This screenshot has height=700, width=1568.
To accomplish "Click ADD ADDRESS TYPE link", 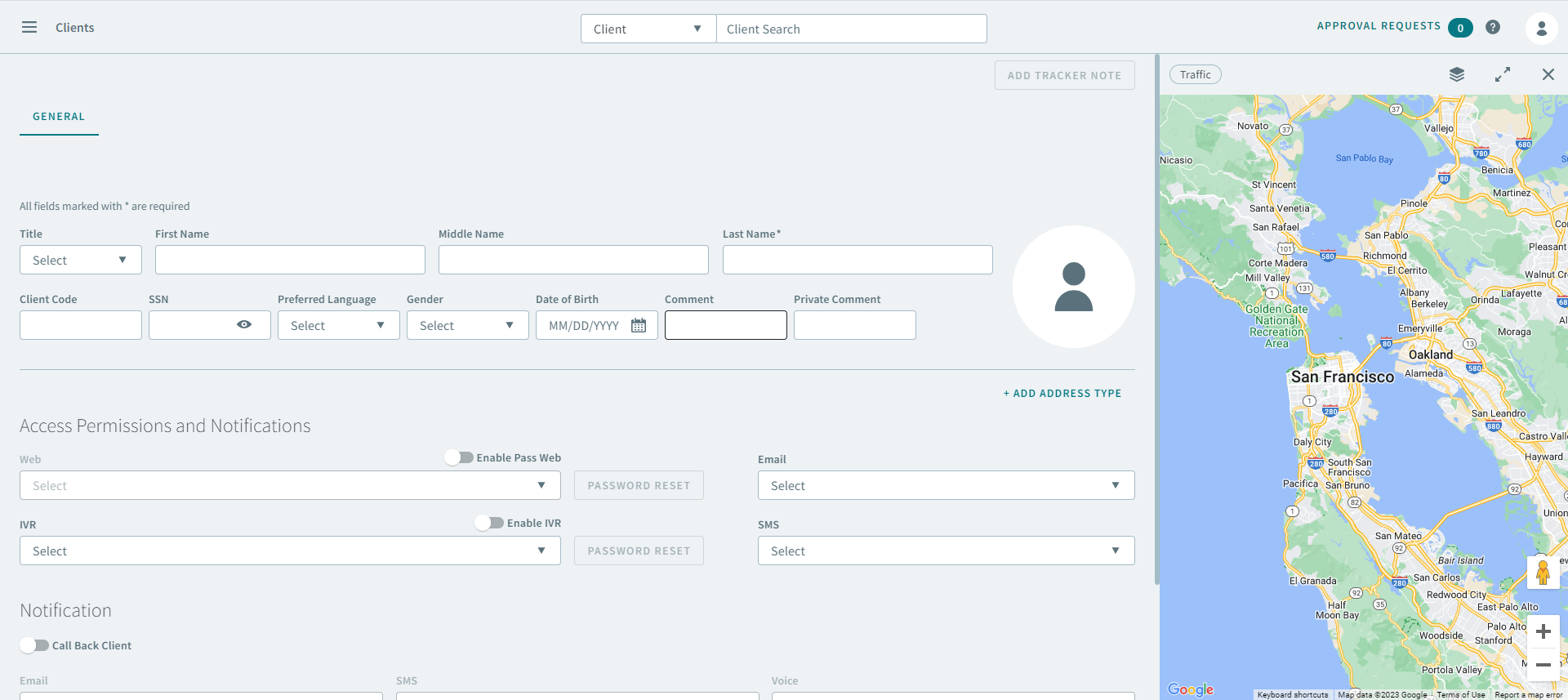I will pos(1062,393).
